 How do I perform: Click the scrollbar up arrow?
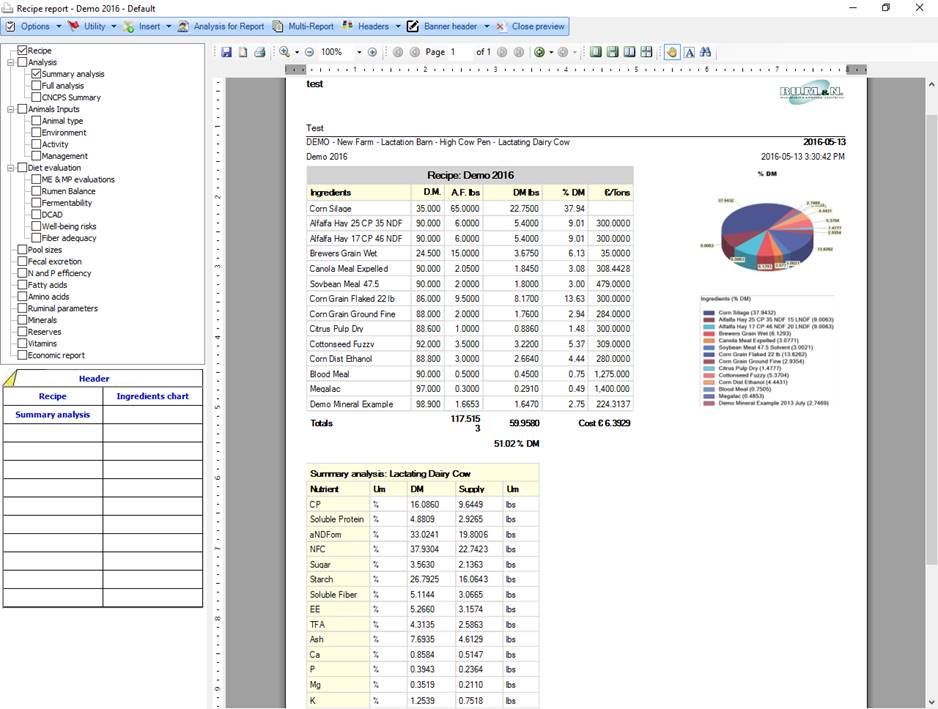tap(931, 85)
